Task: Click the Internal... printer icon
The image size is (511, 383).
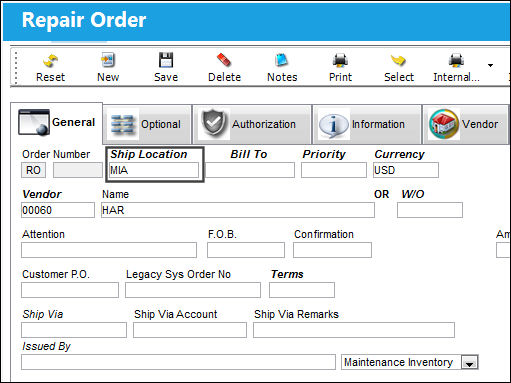Action: point(456,60)
